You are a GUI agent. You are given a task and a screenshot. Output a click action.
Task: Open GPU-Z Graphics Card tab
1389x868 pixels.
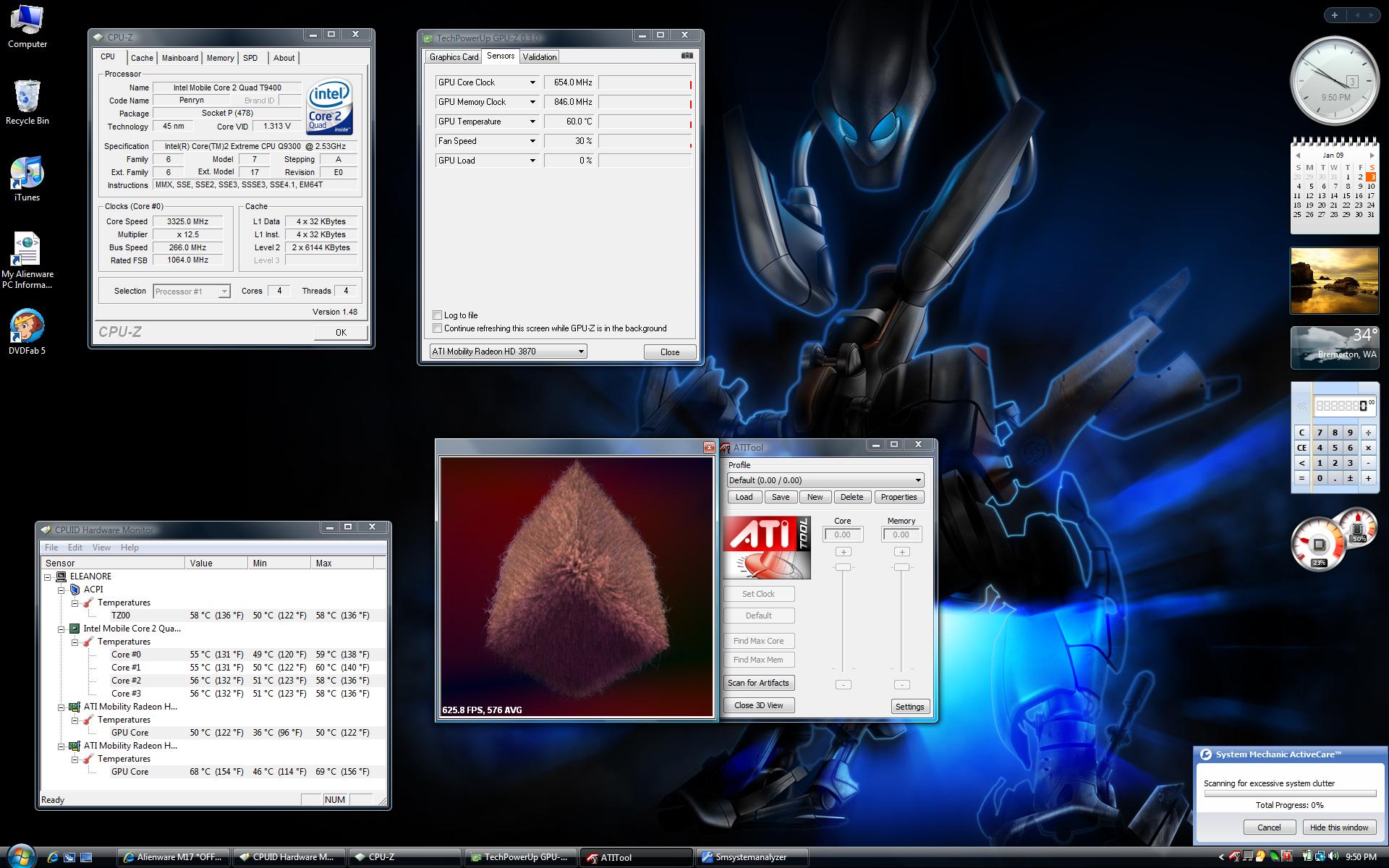(454, 57)
